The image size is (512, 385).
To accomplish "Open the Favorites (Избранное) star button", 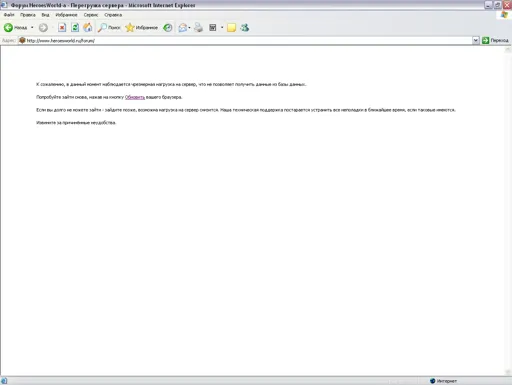I will click(x=142, y=28).
